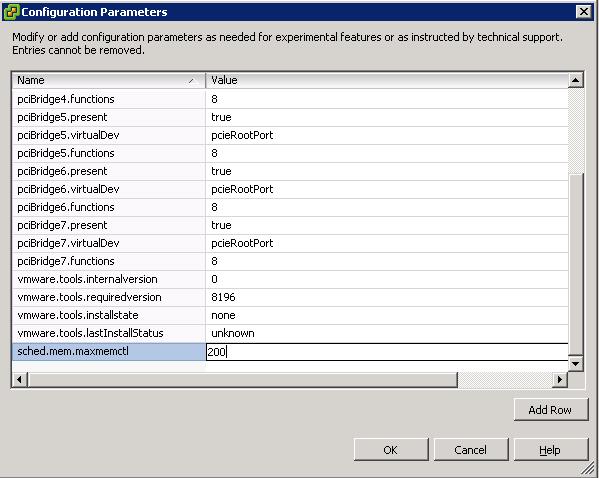Open Help for configuration parameters

coord(550,450)
